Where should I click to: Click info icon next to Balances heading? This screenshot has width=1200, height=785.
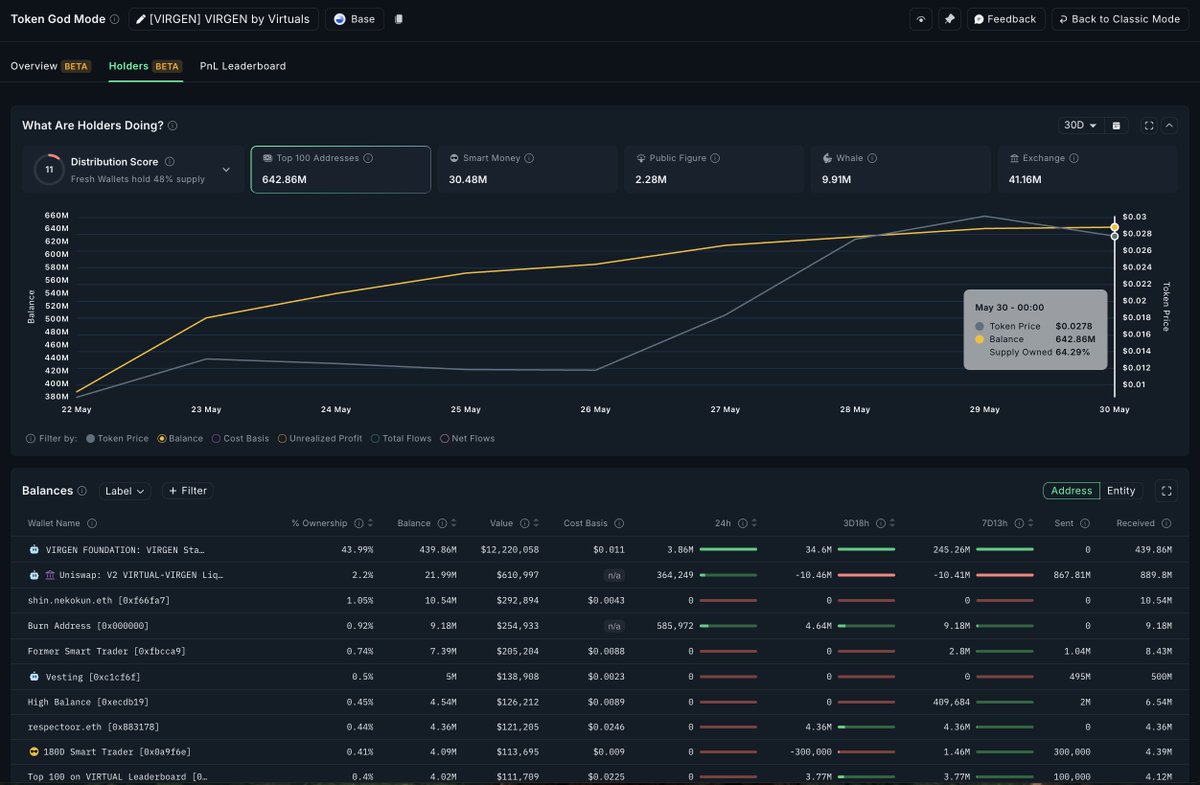82,491
